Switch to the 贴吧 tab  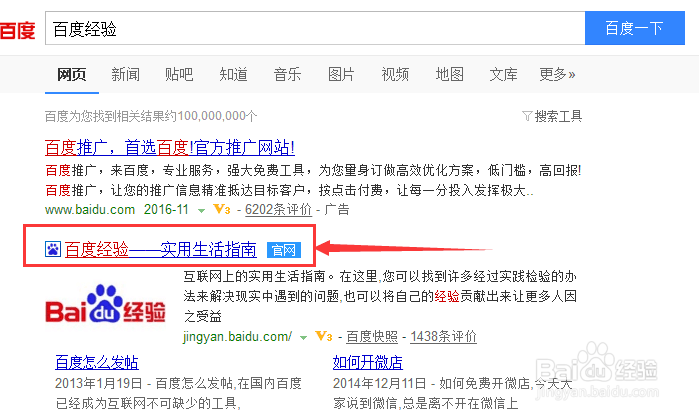click(x=179, y=74)
